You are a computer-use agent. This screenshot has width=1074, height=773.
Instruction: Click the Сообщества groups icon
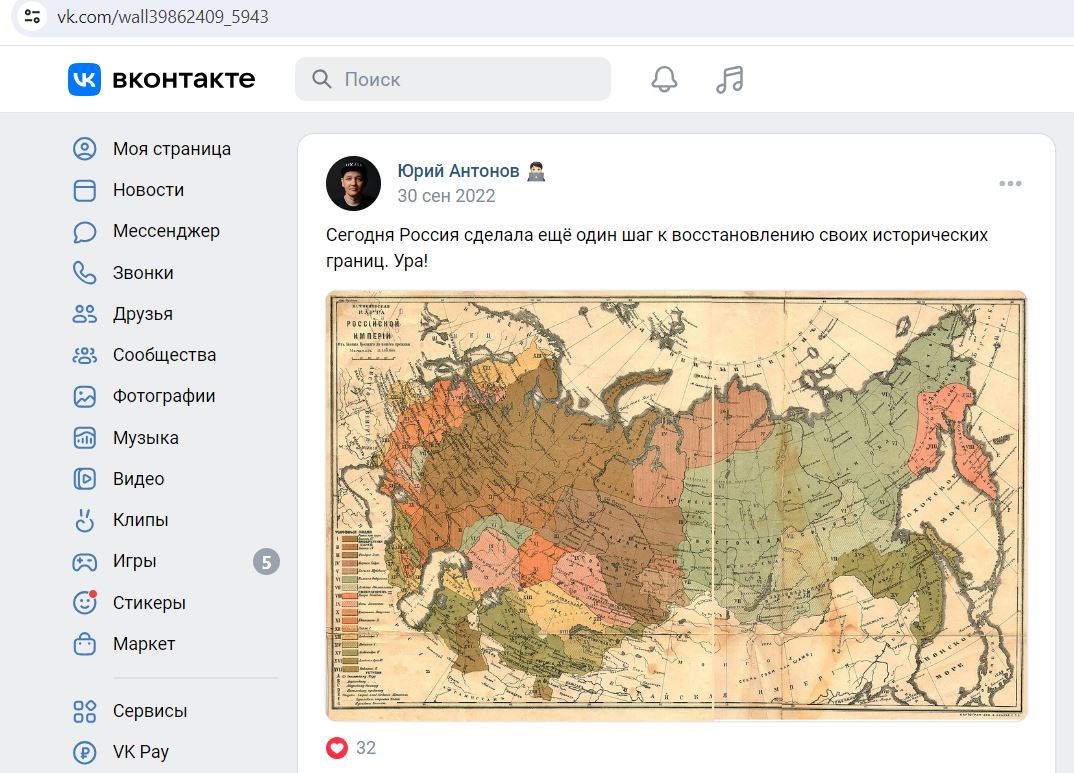point(84,355)
